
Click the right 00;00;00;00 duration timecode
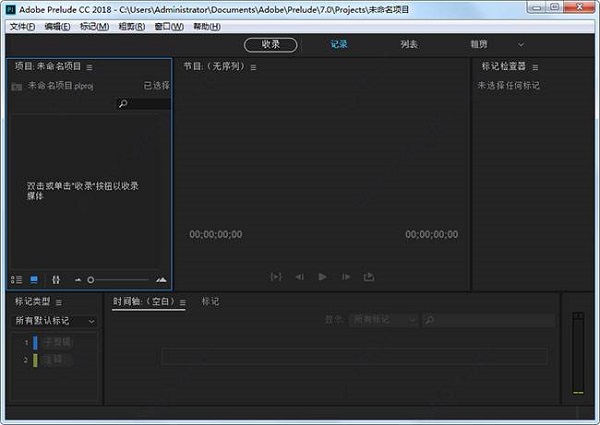pos(432,234)
